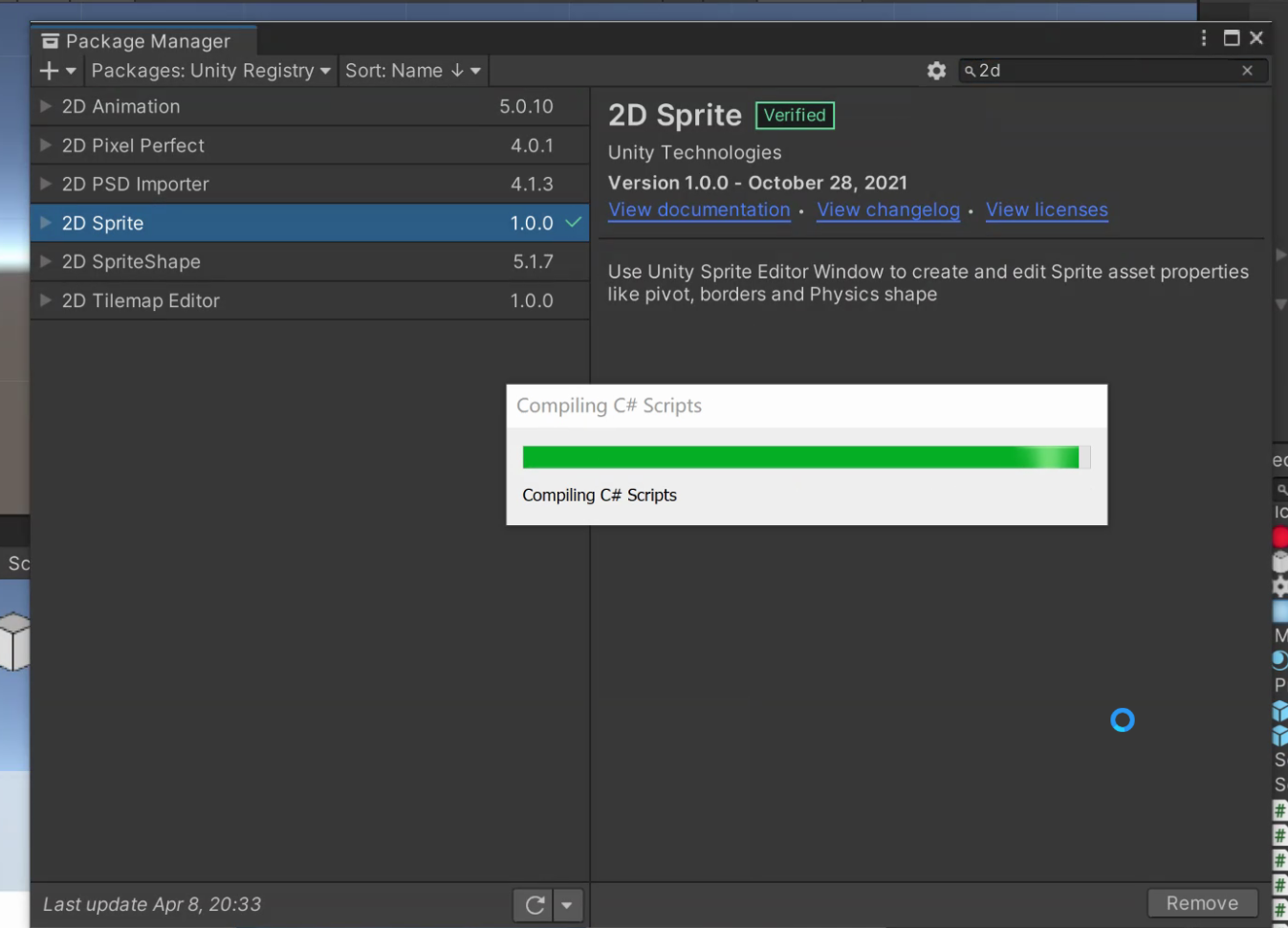Screen dimensions: 1288x928
Task: Click version 1.0.0 of 2D Tilemap Editor
Action: tap(532, 300)
